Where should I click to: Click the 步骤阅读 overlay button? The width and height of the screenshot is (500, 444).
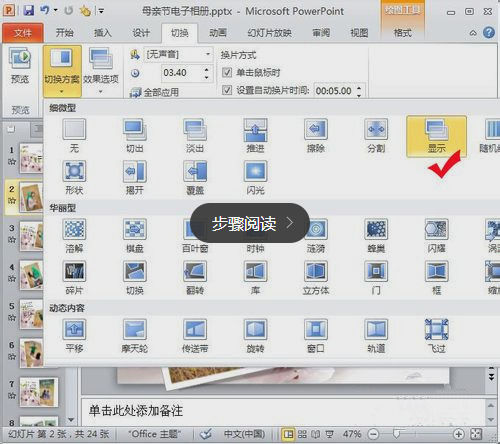click(x=250, y=223)
